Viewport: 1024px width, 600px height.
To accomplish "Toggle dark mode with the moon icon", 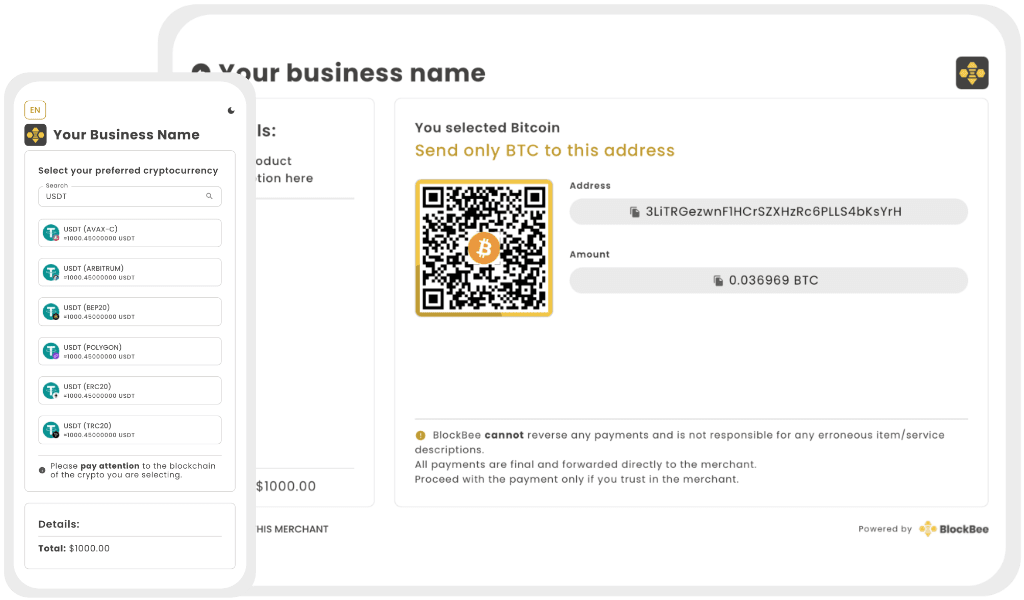I will 231,109.
